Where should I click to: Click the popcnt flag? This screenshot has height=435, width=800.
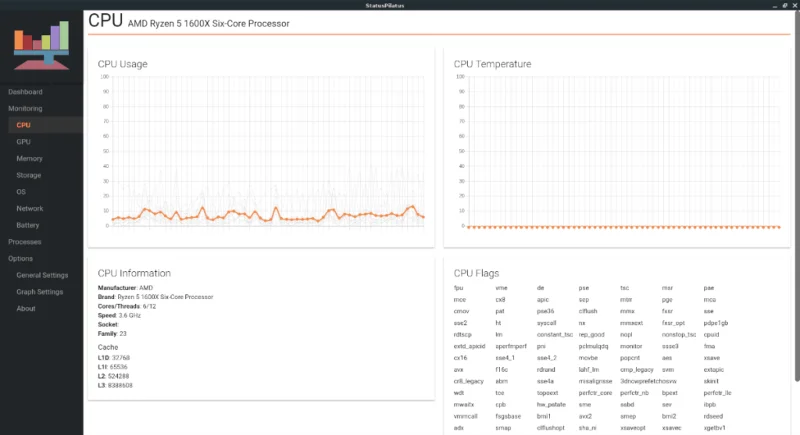[630, 358]
